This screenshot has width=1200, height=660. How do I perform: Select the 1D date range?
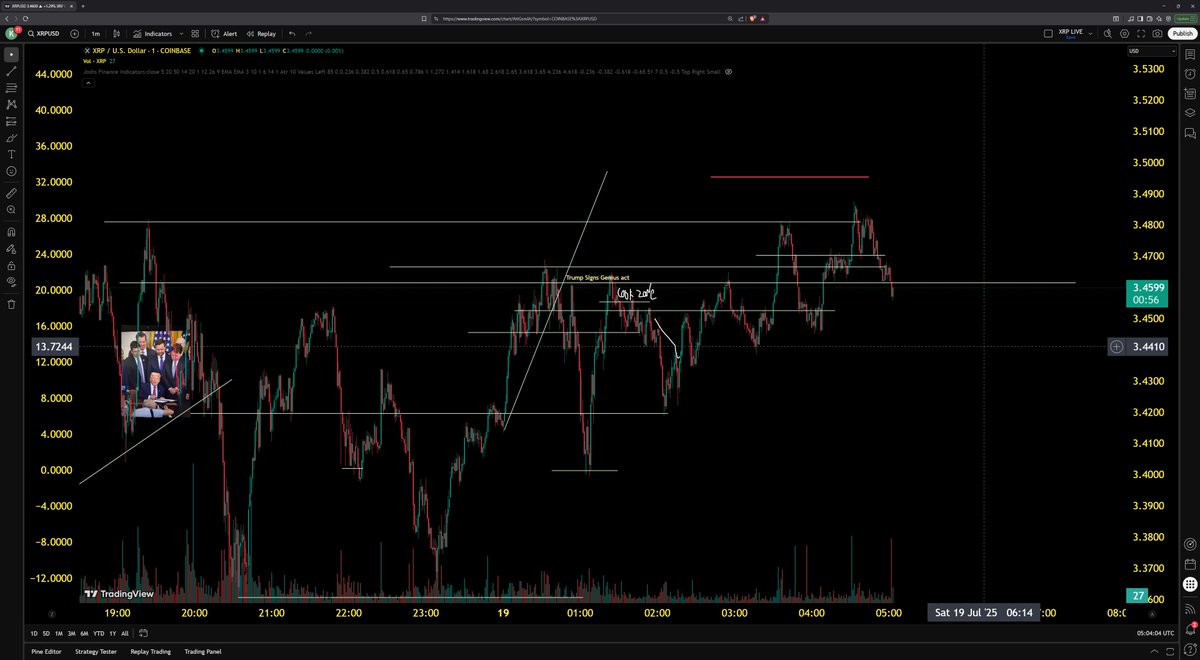[34, 633]
